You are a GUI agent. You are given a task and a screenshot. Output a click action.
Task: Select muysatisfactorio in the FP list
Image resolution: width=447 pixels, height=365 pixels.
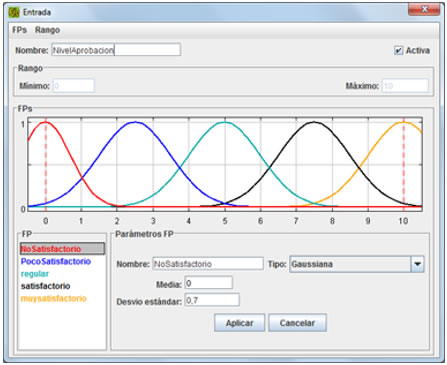[53, 298]
